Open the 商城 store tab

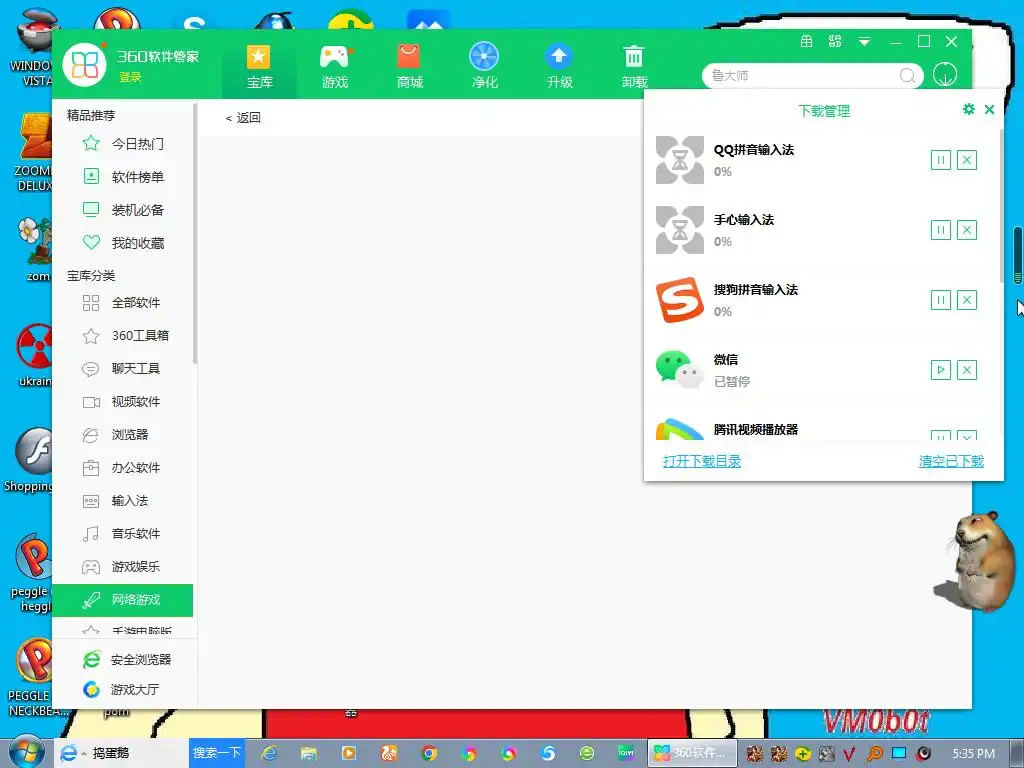coord(409,67)
